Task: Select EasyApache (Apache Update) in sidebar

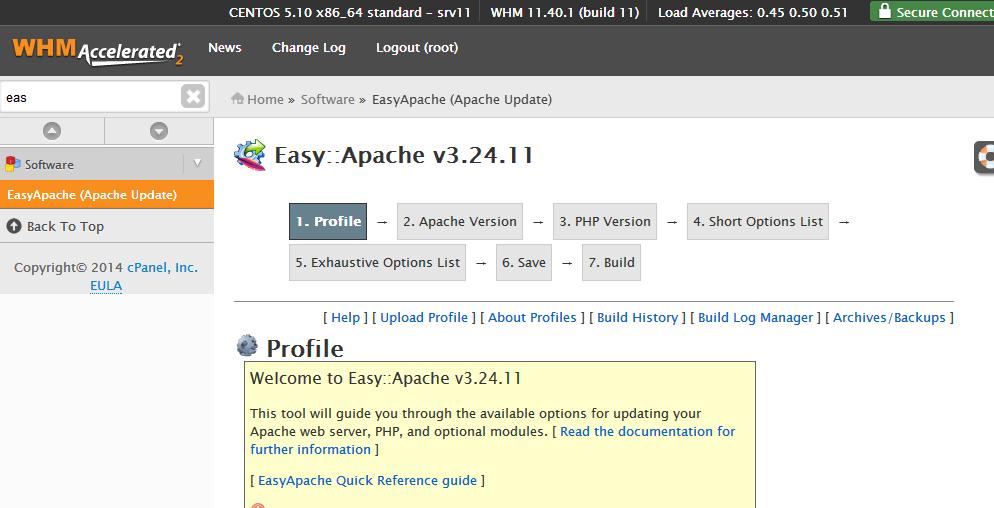Action: [92, 195]
